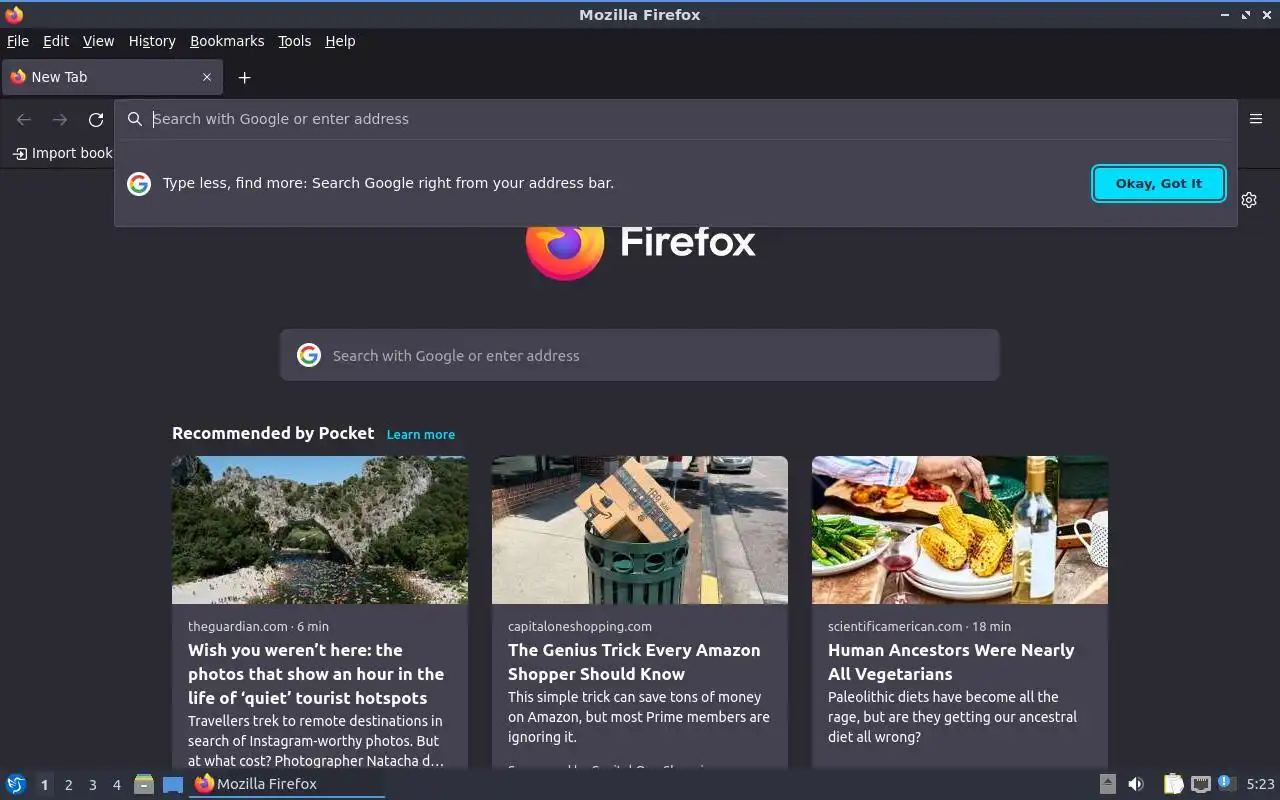This screenshot has height=800, width=1280.
Task: Switch to workspace 1
Action: click(x=44, y=785)
